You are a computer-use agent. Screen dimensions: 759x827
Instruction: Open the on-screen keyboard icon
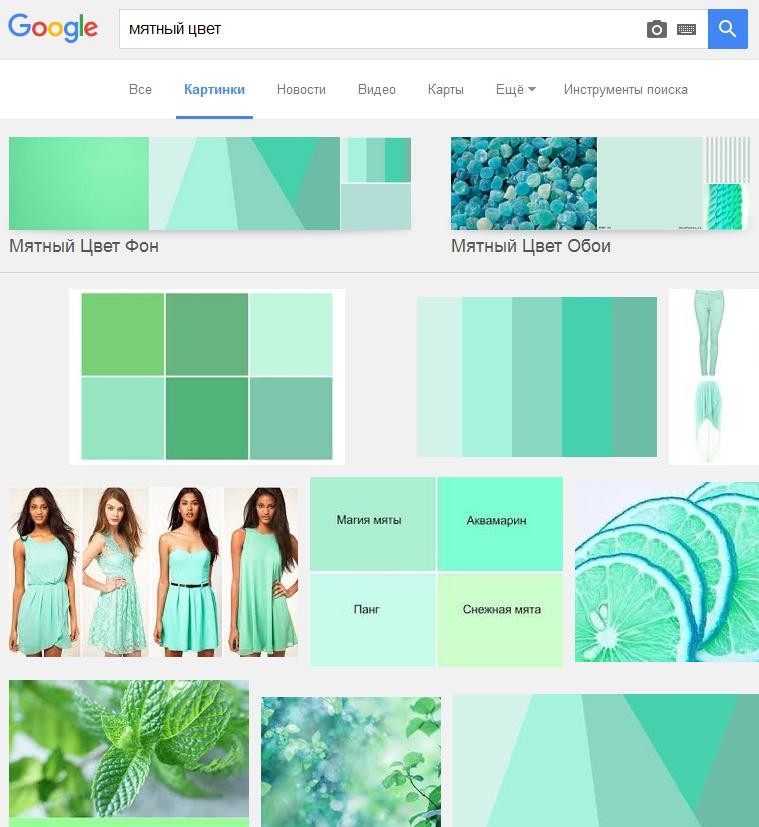point(686,30)
